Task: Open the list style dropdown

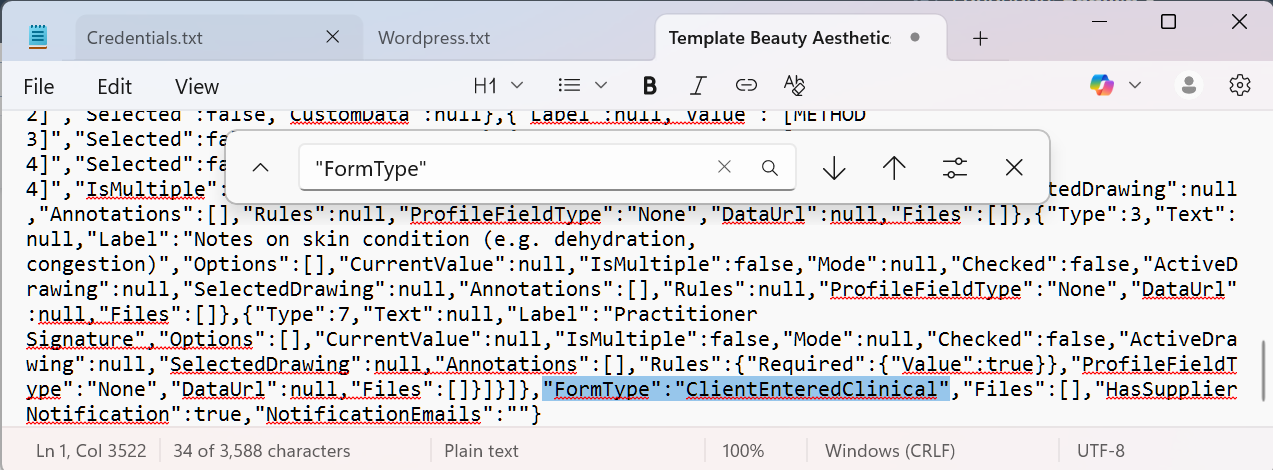Action: [x=582, y=85]
